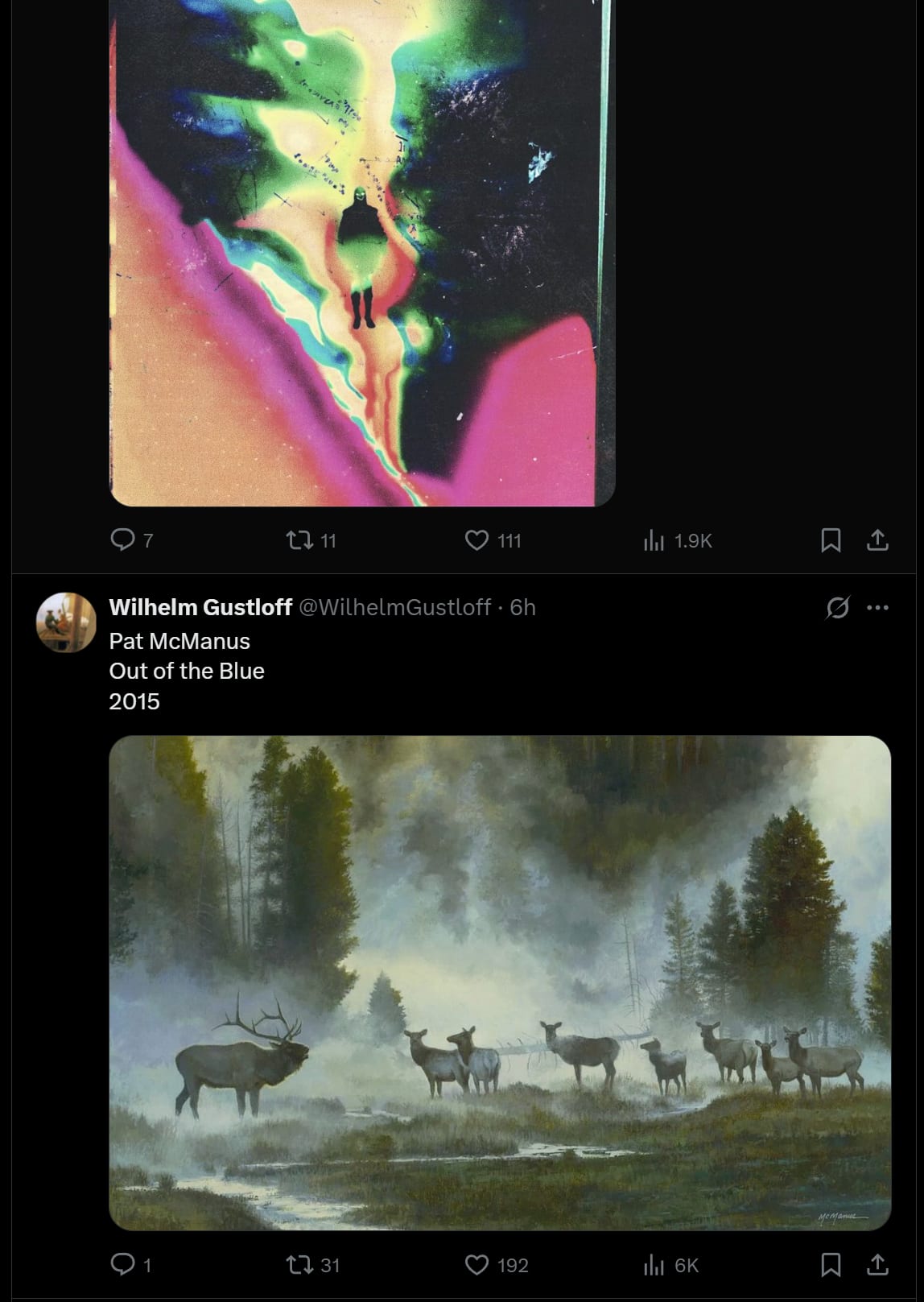Open Wilhelm Gustloff display name link
Image resolution: width=924 pixels, height=1302 pixels.
[200, 607]
